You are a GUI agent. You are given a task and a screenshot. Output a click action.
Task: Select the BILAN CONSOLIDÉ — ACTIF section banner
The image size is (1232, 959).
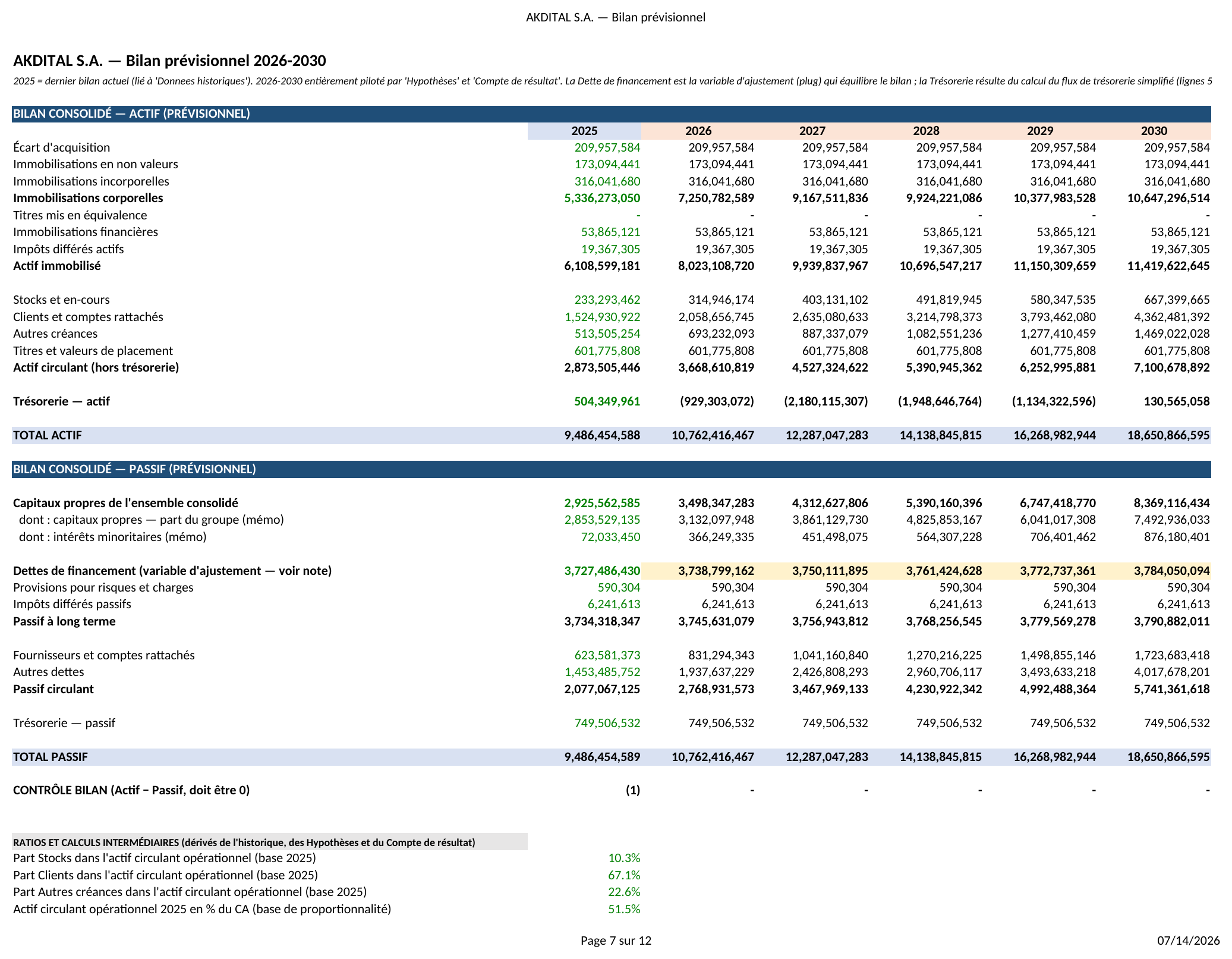pos(611,114)
